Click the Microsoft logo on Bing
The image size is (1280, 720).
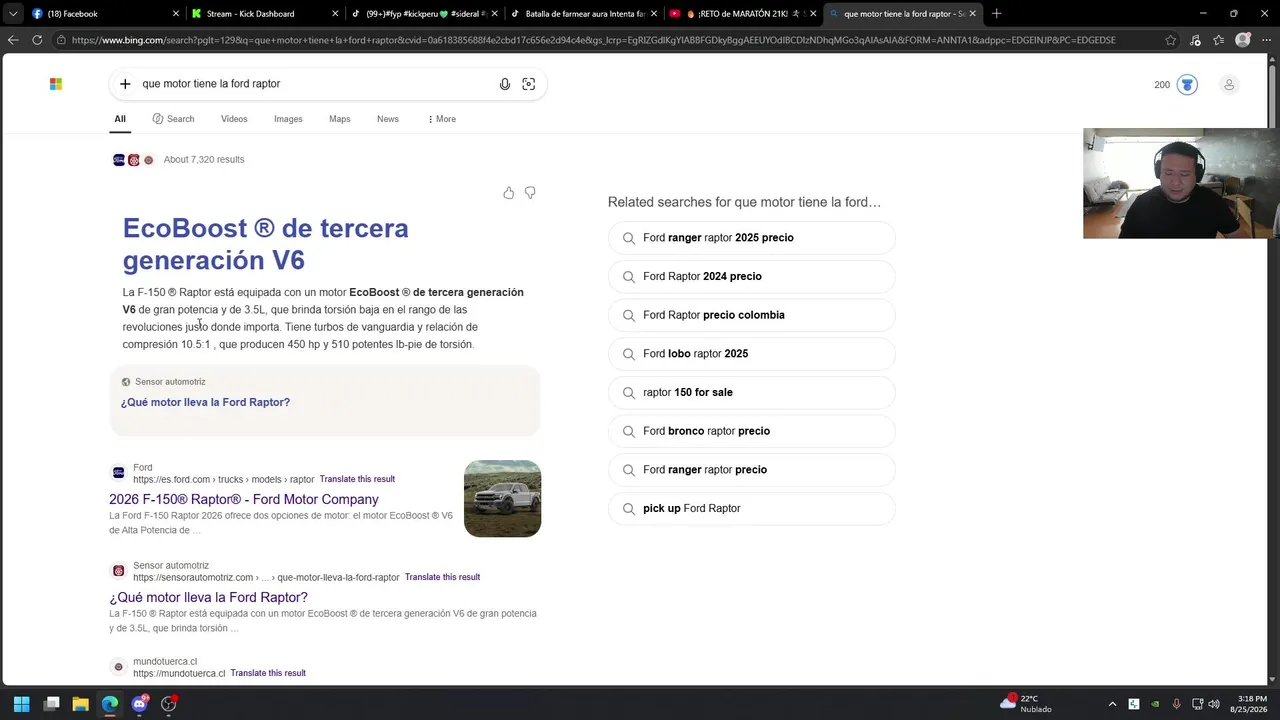pyautogui.click(x=56, y=84)
